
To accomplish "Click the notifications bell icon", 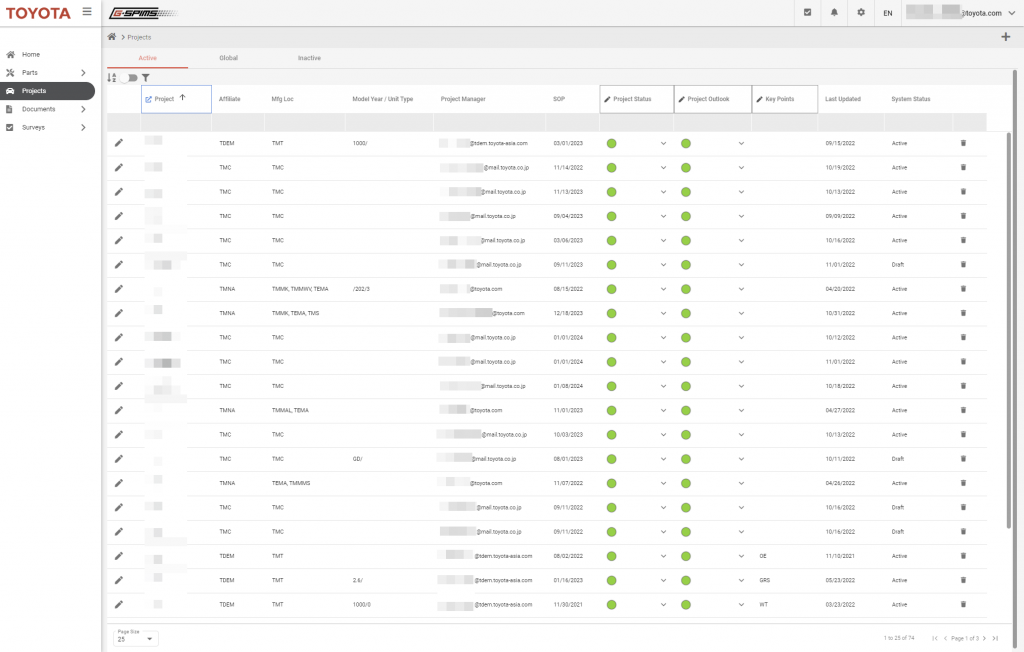I will (x=834, y=13).
